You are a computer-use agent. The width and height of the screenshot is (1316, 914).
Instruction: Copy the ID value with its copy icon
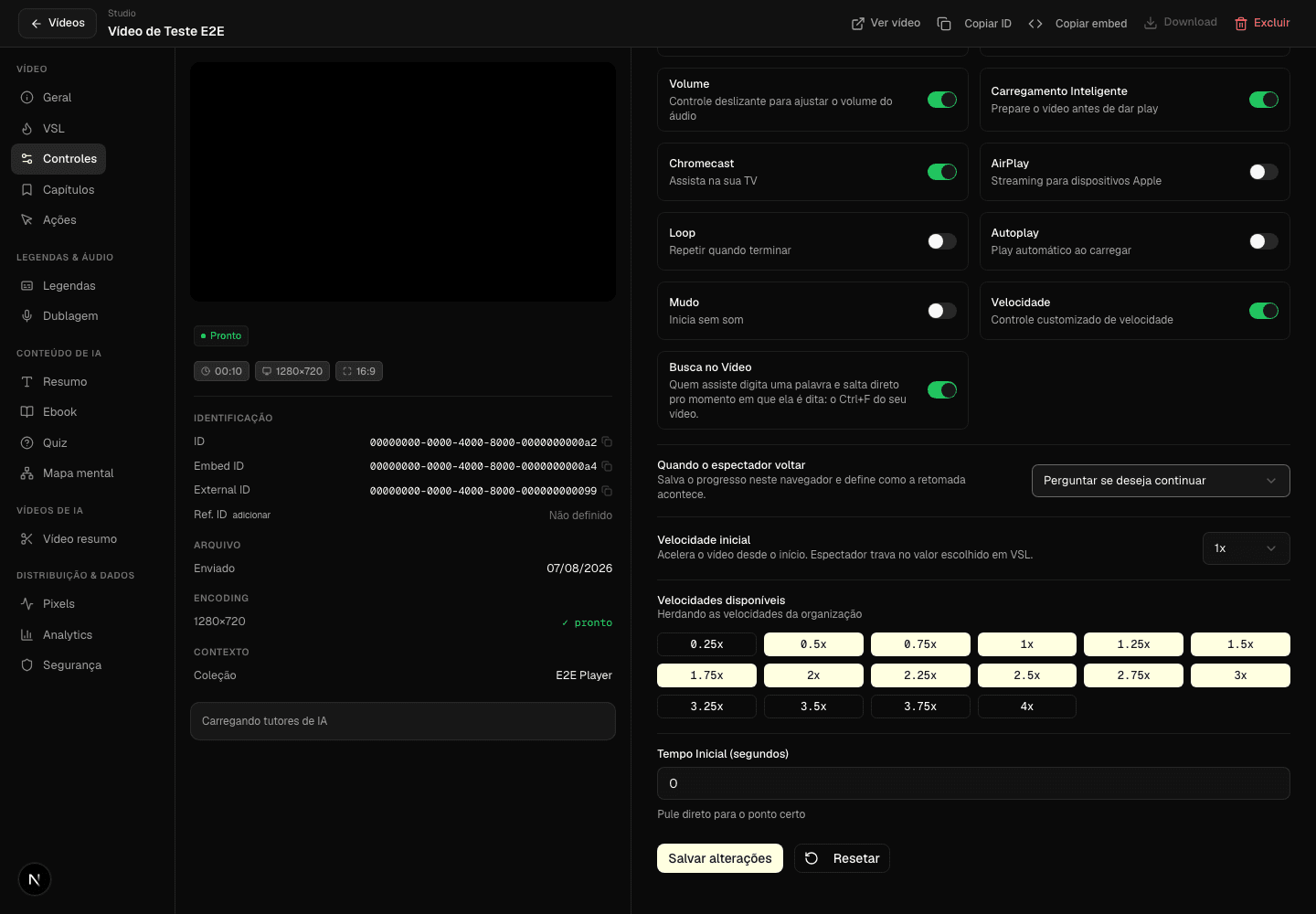[x=607, y=442]
